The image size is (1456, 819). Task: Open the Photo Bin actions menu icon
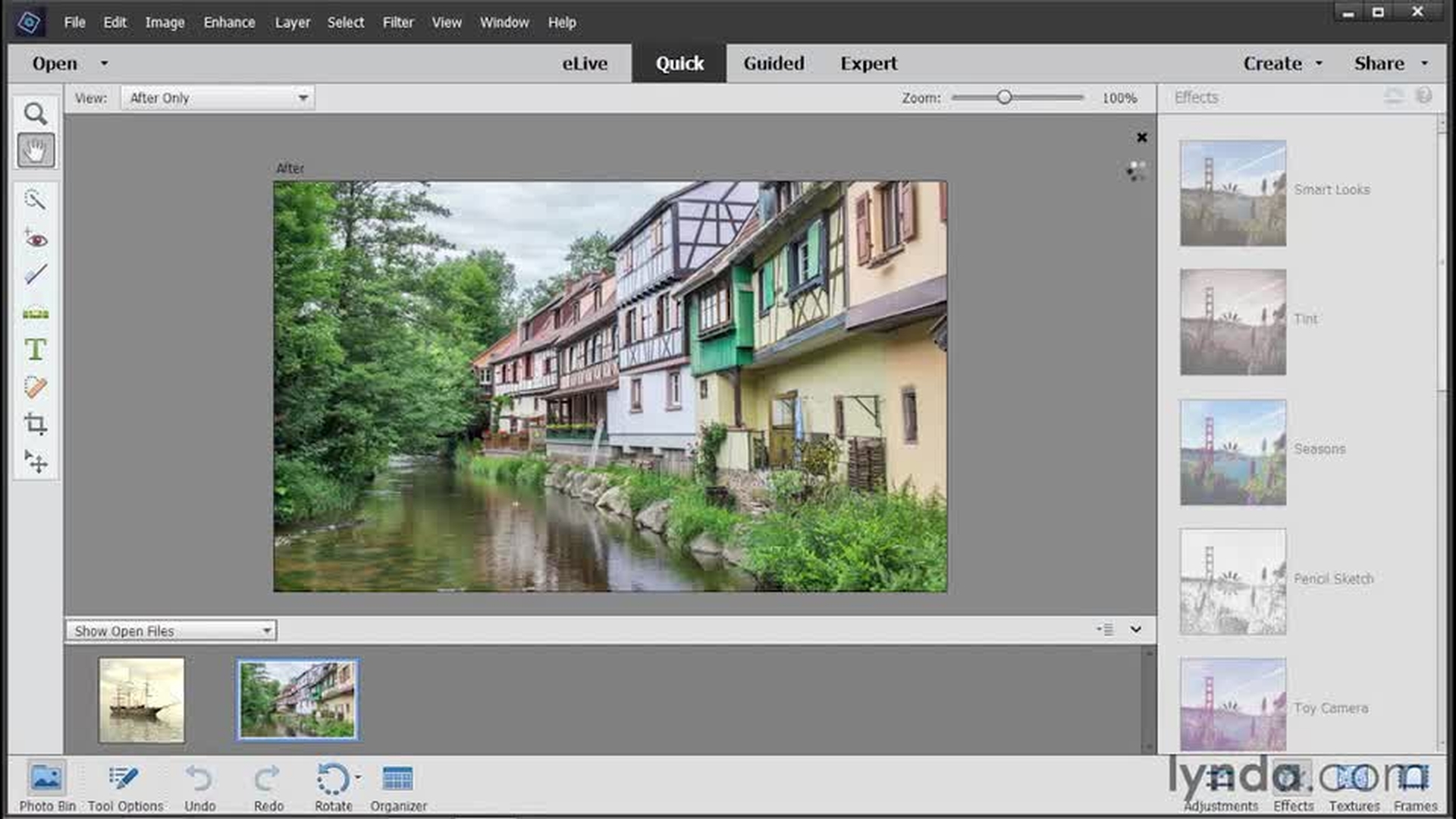pyautogui.click(x=1105, y=629)
